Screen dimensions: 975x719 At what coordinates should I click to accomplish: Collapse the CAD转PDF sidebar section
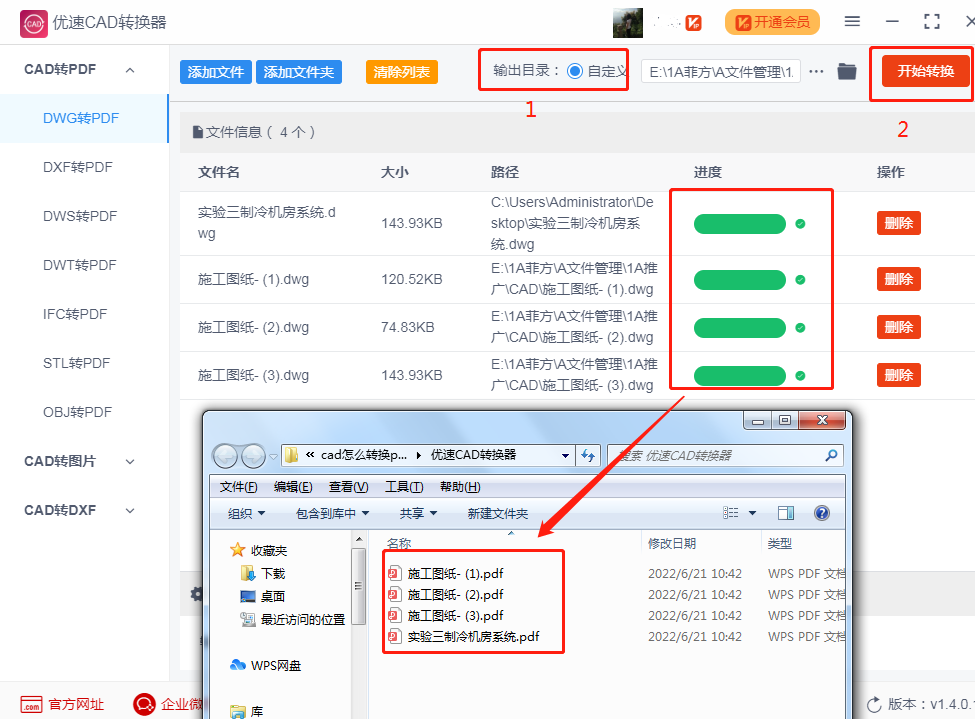click(x=130, y=70)
